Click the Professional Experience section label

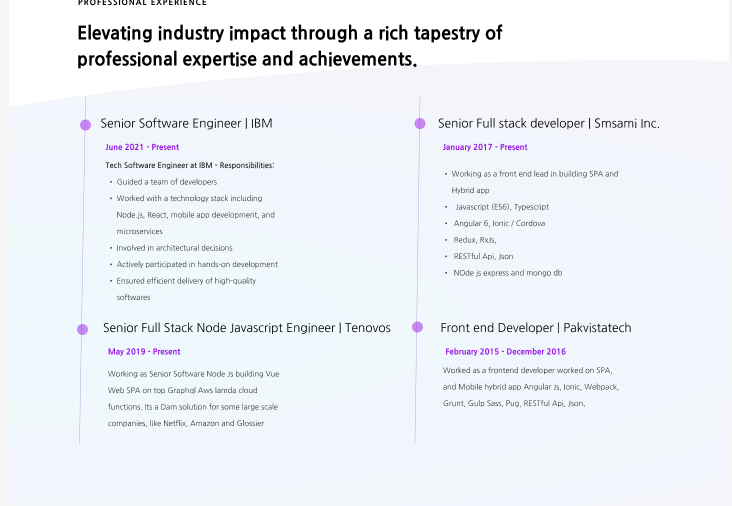click(x=142, y=3)
